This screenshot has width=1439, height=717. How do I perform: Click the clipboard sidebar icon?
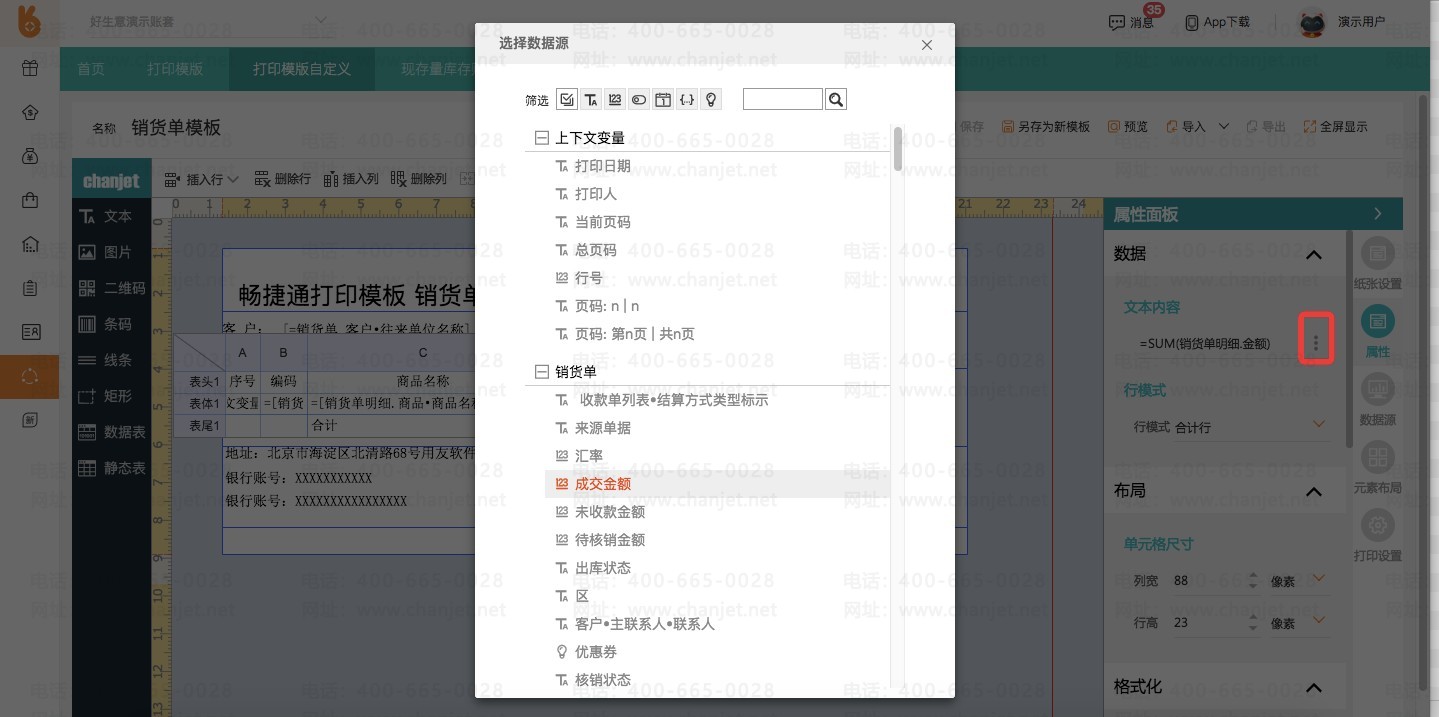tap(29, 288)
